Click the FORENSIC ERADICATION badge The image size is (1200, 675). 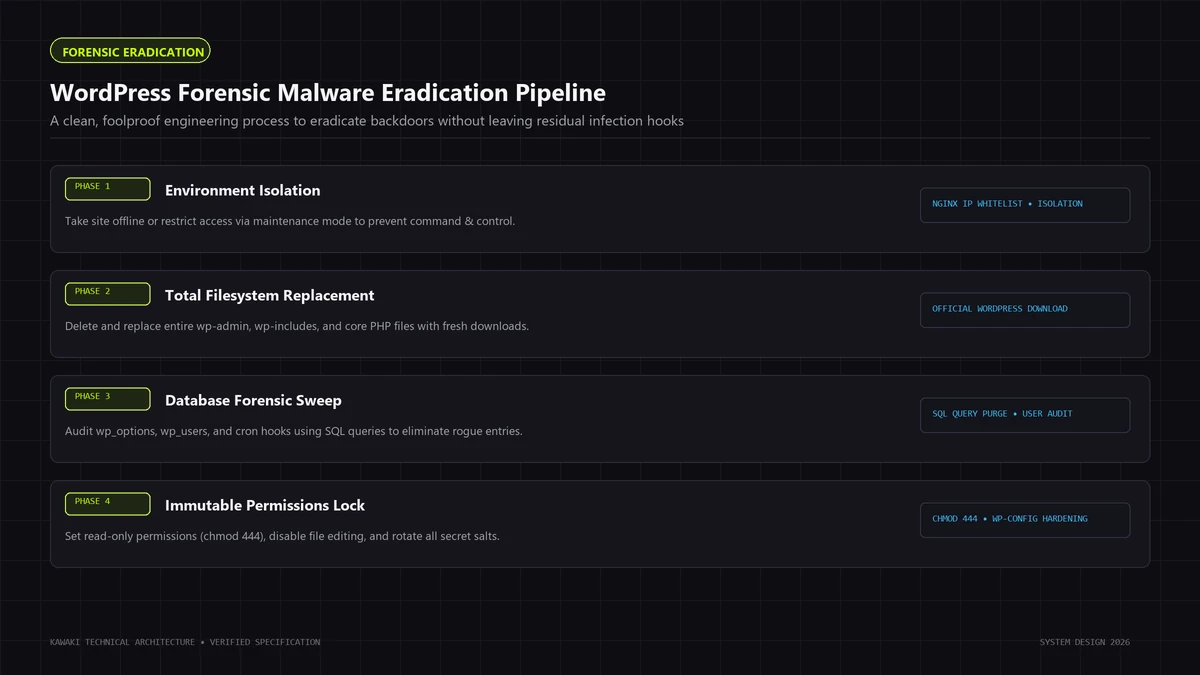click(130, 51)
